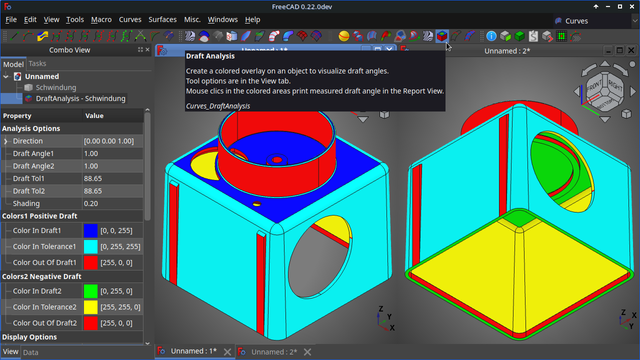This screenshot has width=640, height=360.
Task: Pick the green Color In Draft2 swatch
Action: [91, 291]
